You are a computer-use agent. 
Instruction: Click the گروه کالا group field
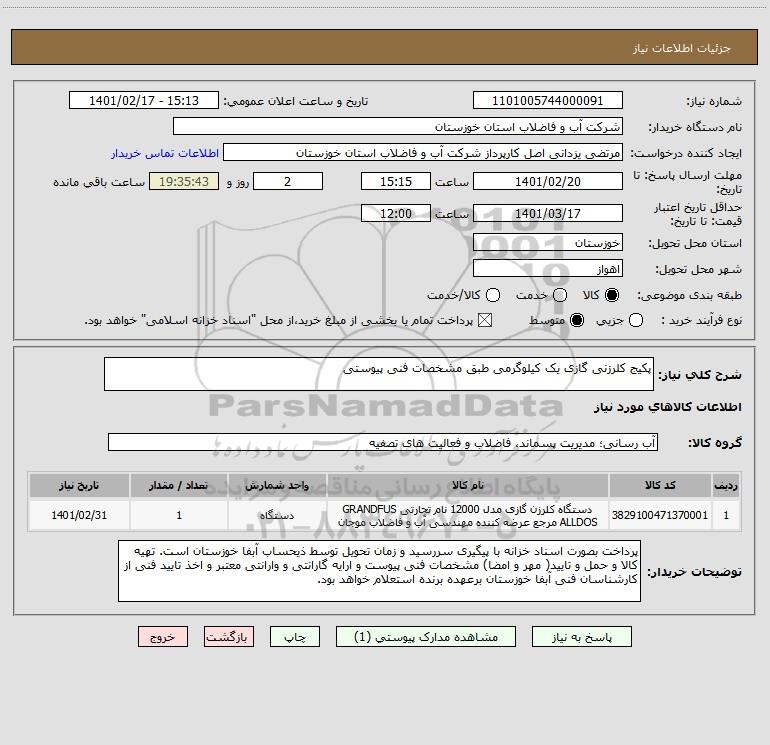(x=383, y=442)
